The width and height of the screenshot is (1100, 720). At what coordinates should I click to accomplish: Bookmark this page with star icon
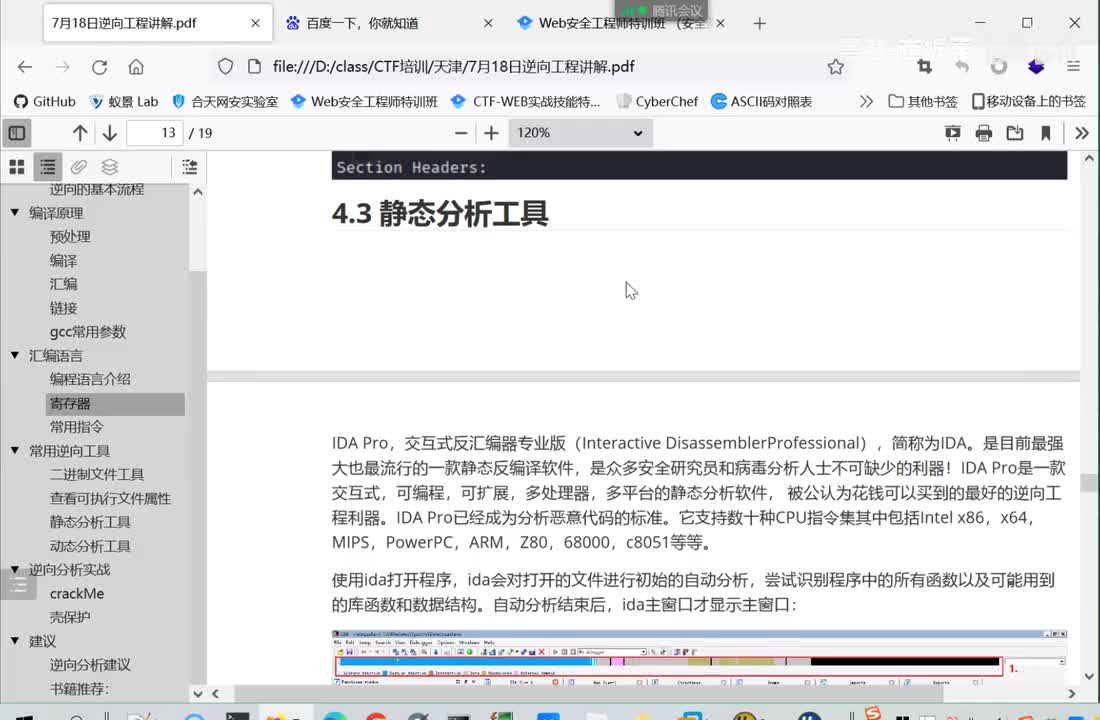click(835, 67)
